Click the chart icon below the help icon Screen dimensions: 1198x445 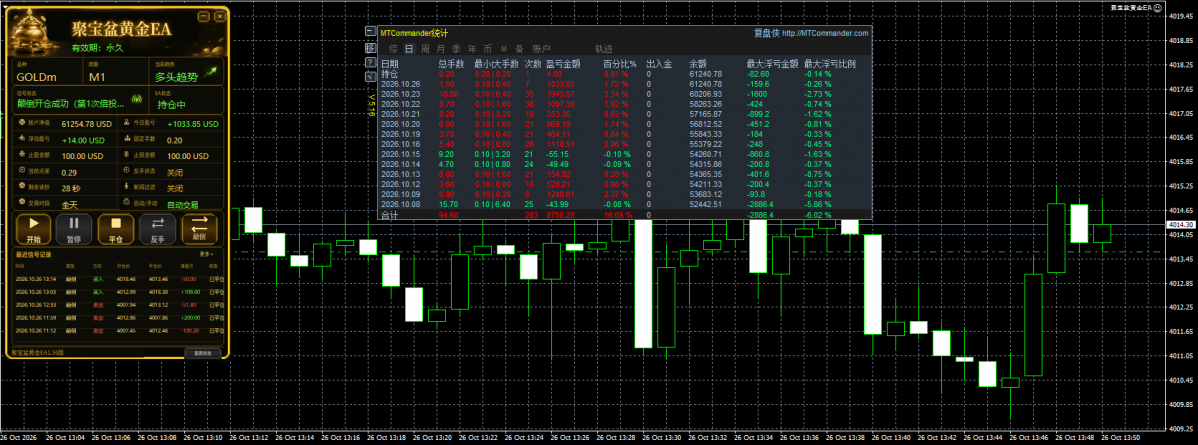[370, 76]
